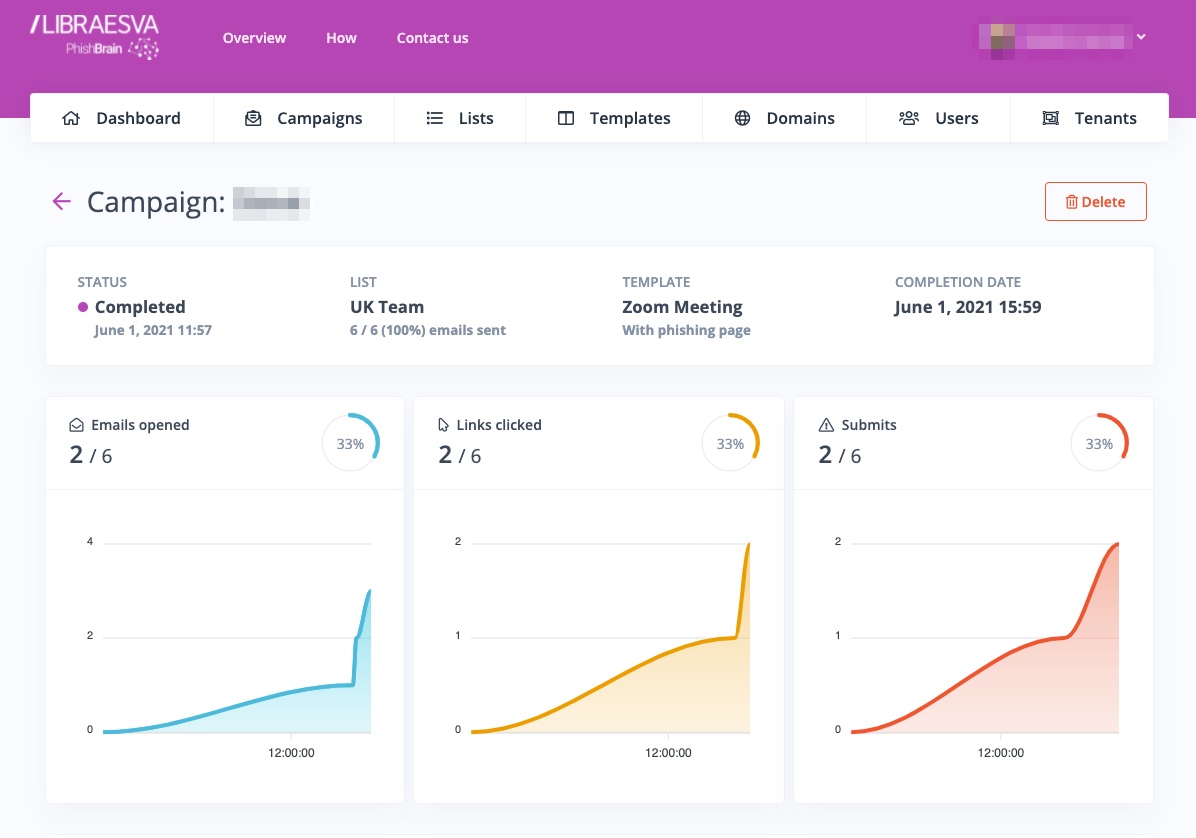Click the Emails opened 33% progress ring
Image resolution: width=1196 pixels, height=838 pixels.
point(350,444)
